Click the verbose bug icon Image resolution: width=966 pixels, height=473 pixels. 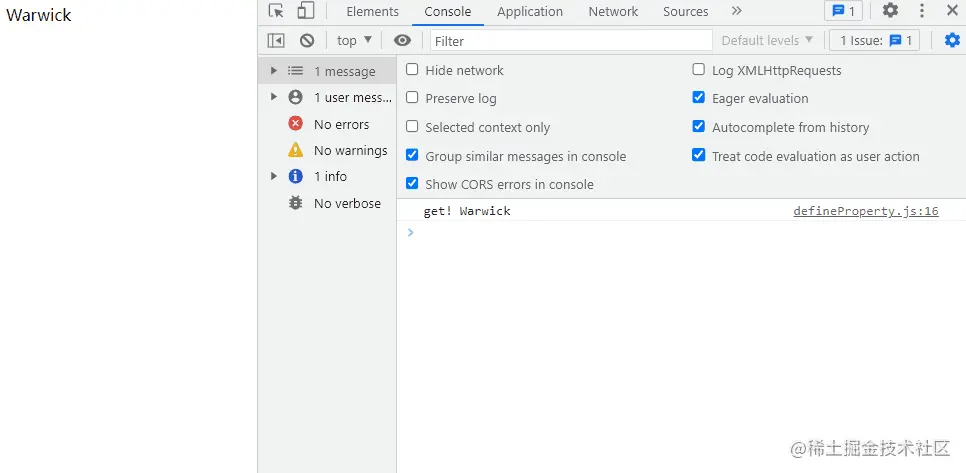pos(296,203)
